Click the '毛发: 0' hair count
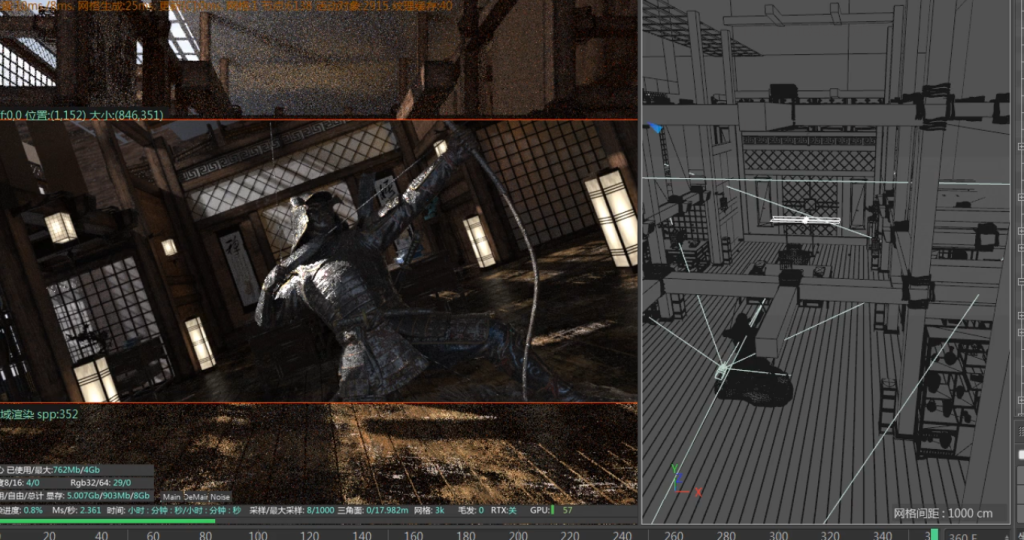 click(x=472, y=510)
